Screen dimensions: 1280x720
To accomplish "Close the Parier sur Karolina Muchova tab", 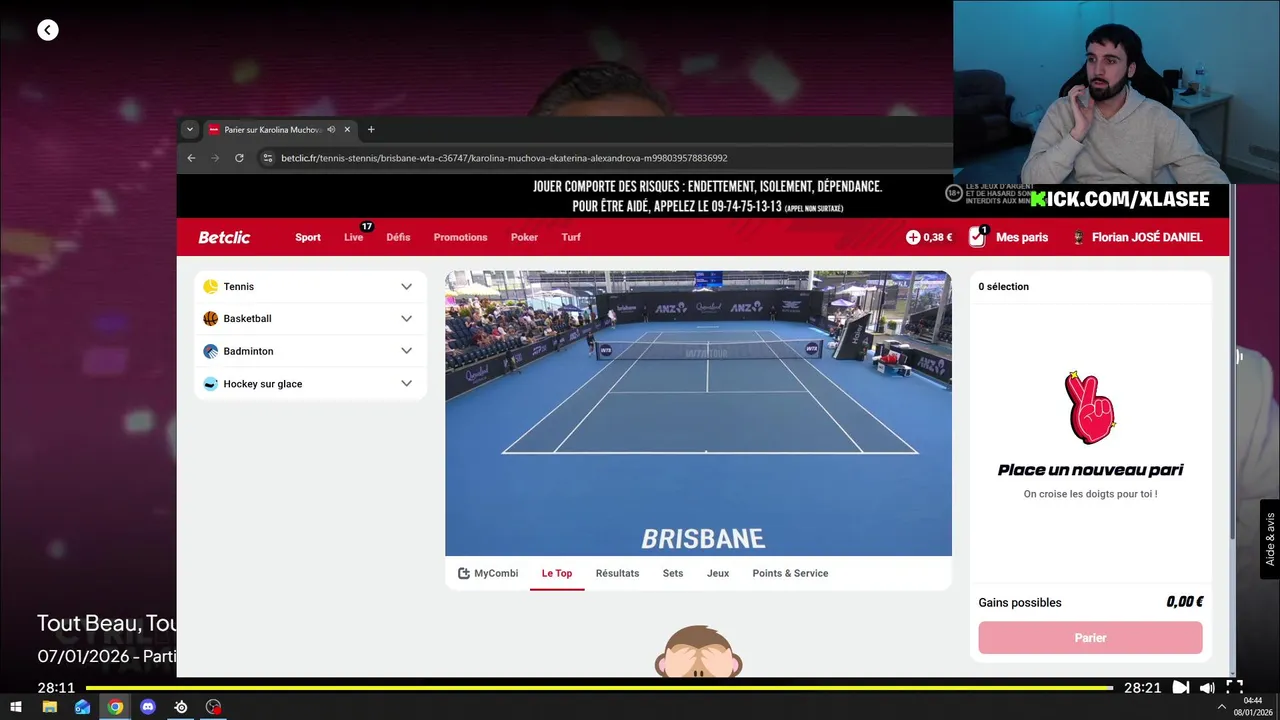I will pyautogui.click(x=348, y=129).
